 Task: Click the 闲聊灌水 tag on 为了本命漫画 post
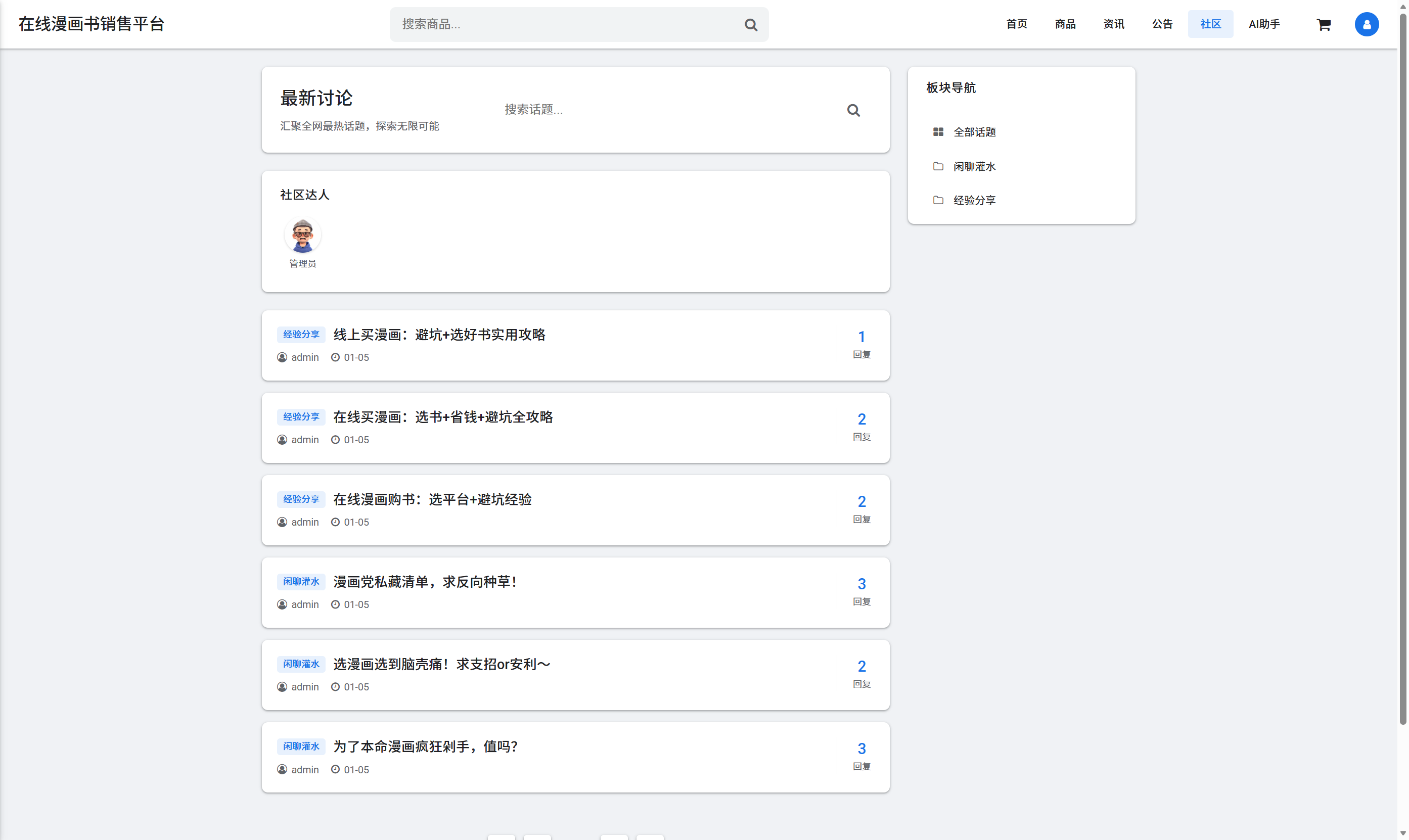(x=301, y=746)
